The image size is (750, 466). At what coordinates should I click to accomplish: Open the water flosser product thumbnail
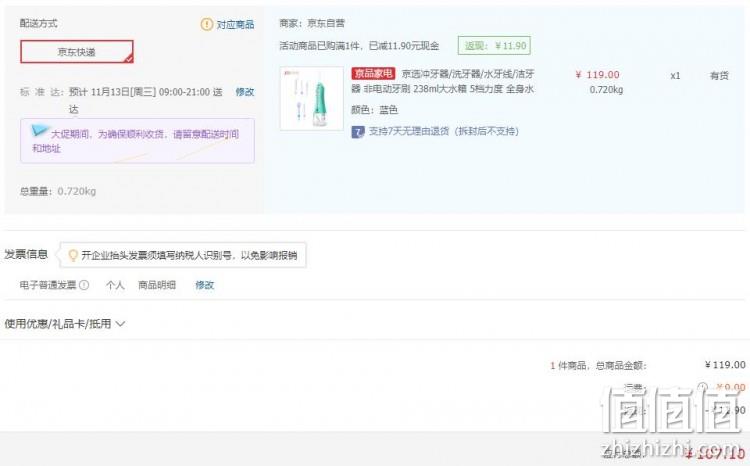pos(311,99)
